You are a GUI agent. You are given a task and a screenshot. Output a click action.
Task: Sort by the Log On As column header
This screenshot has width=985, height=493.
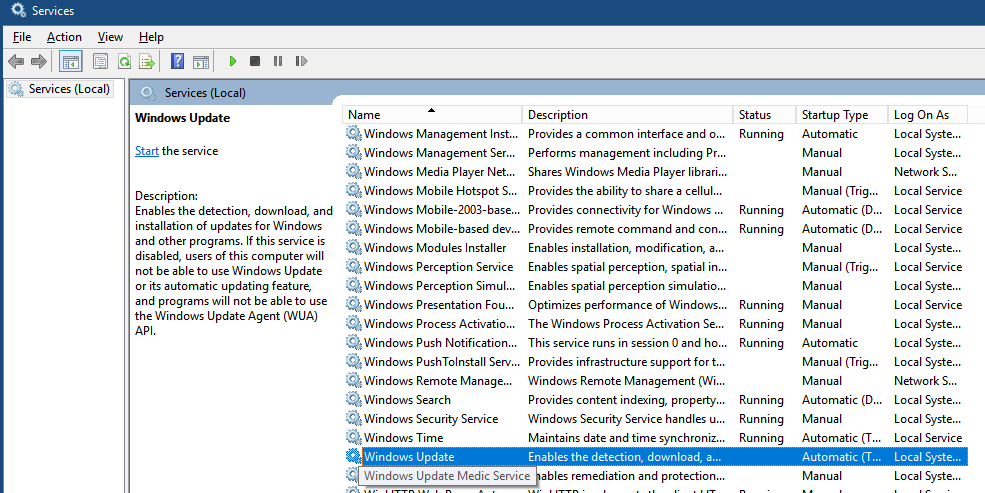pyautogui.click(x=928, y=115)
